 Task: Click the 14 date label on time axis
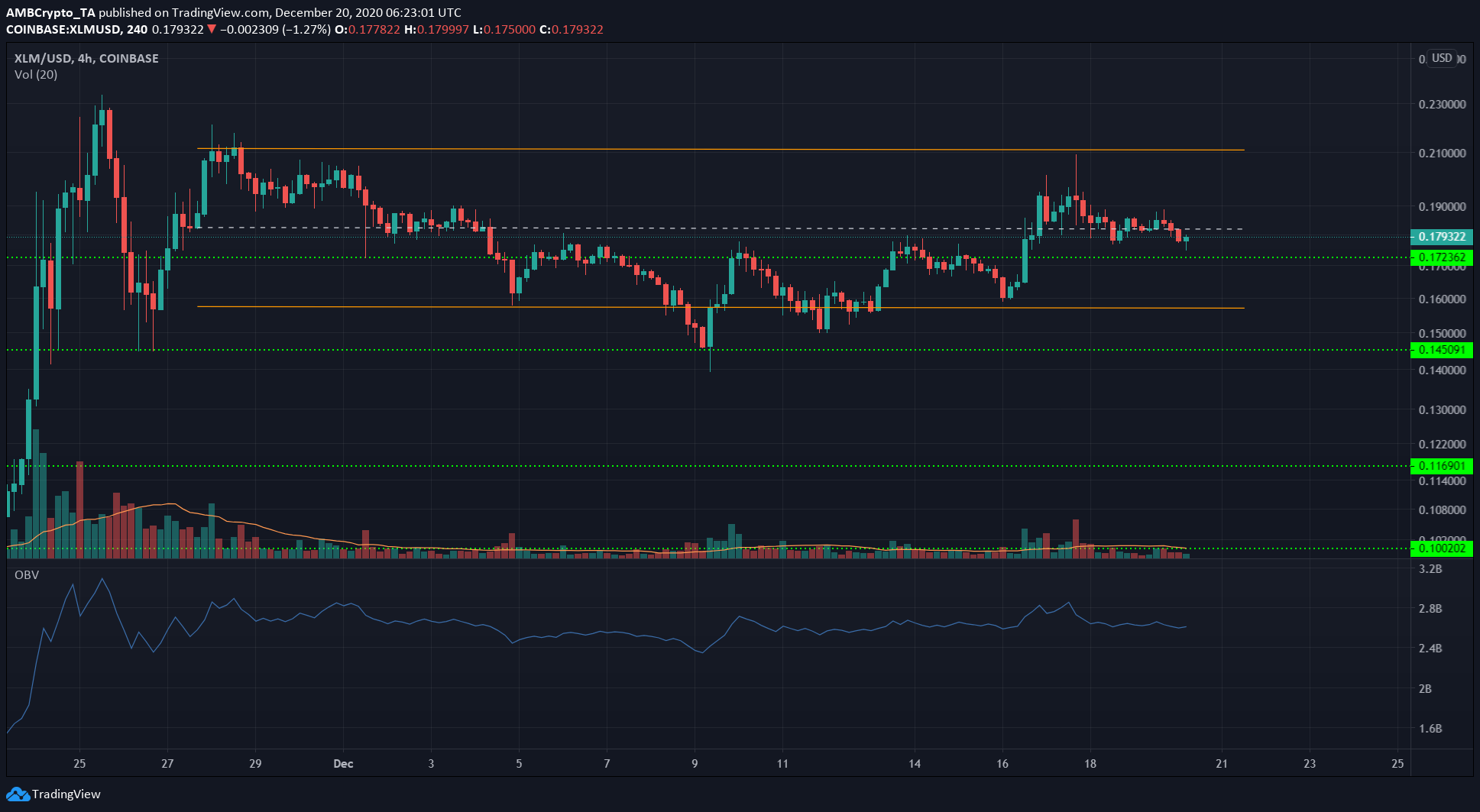tap(915, 764)
